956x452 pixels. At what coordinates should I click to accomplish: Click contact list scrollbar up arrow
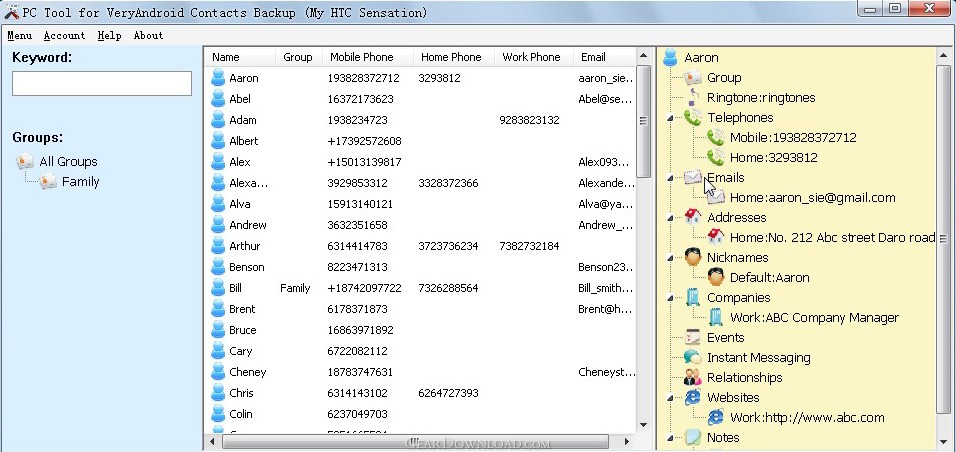pos(643,56)
